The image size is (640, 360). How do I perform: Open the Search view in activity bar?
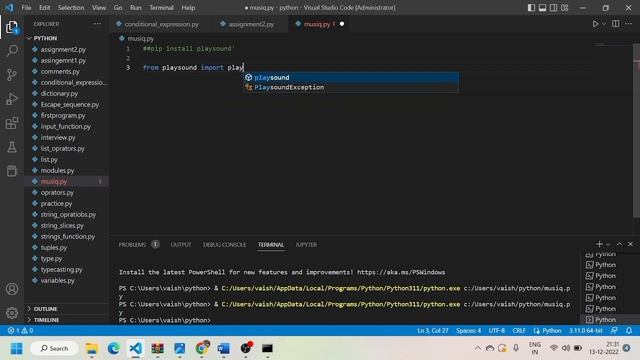(x=12, y=51)
